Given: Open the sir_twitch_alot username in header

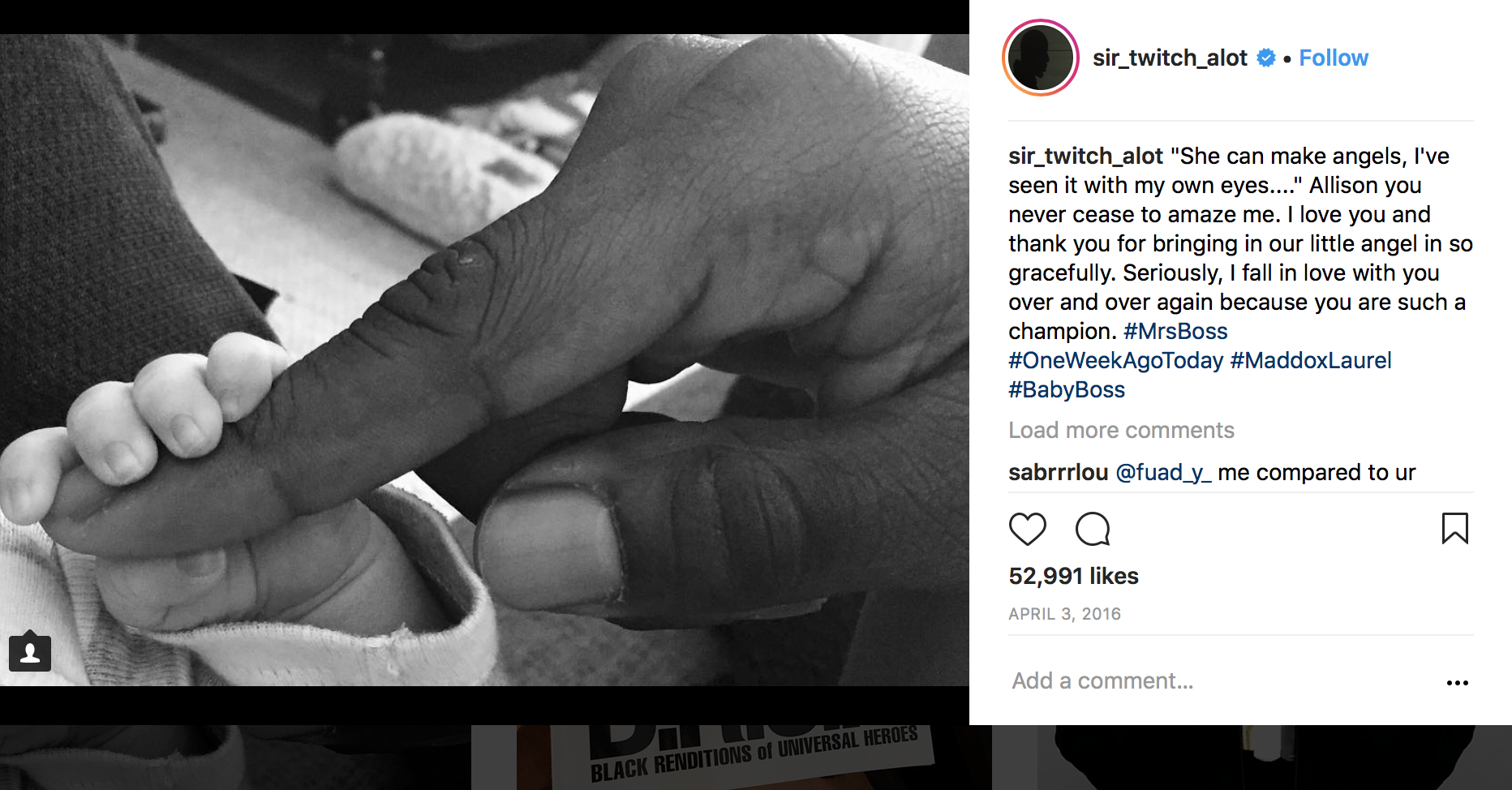Looking at the screenshot, I should (1170, 58).
